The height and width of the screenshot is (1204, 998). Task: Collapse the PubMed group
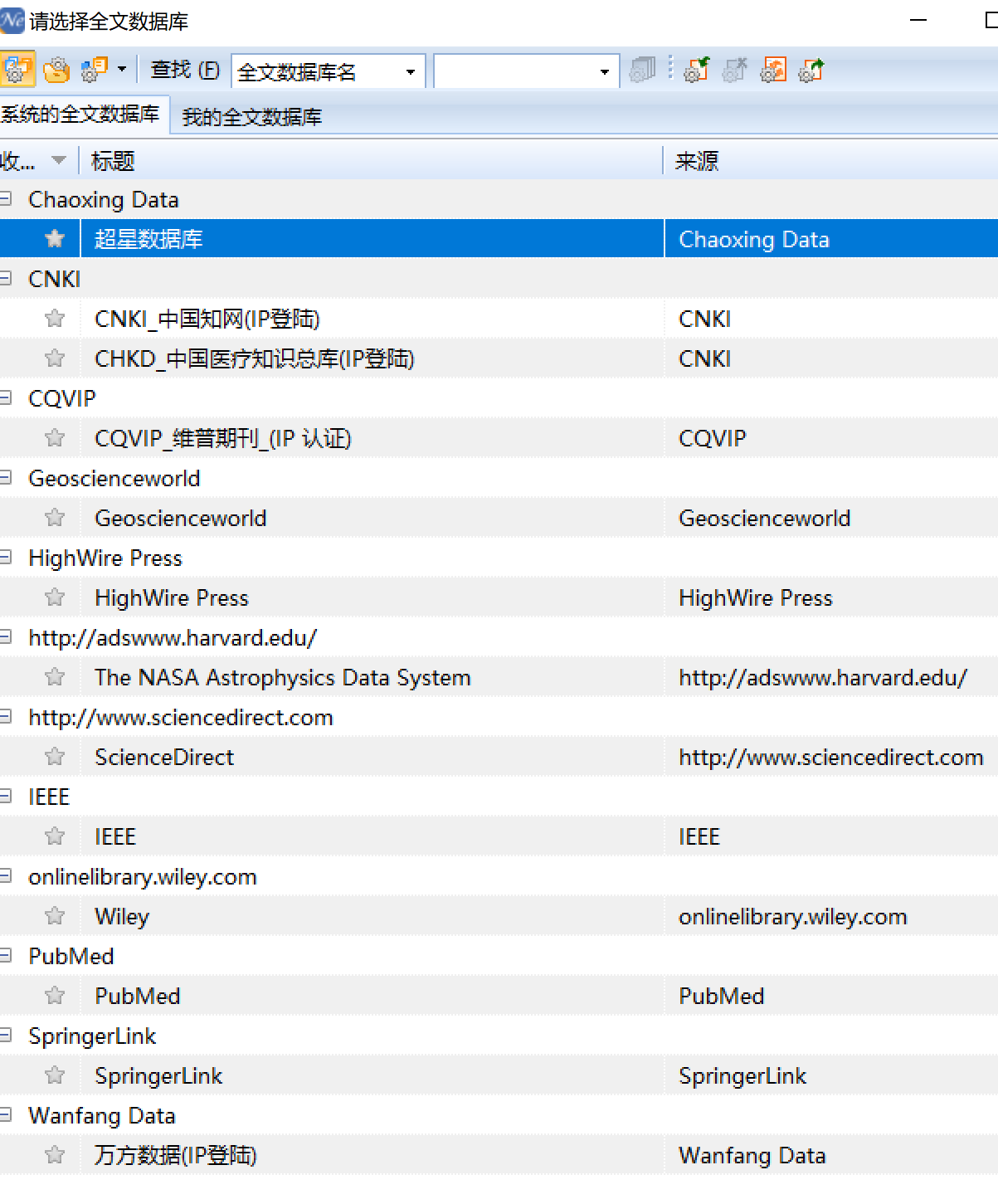click(6, 956)
